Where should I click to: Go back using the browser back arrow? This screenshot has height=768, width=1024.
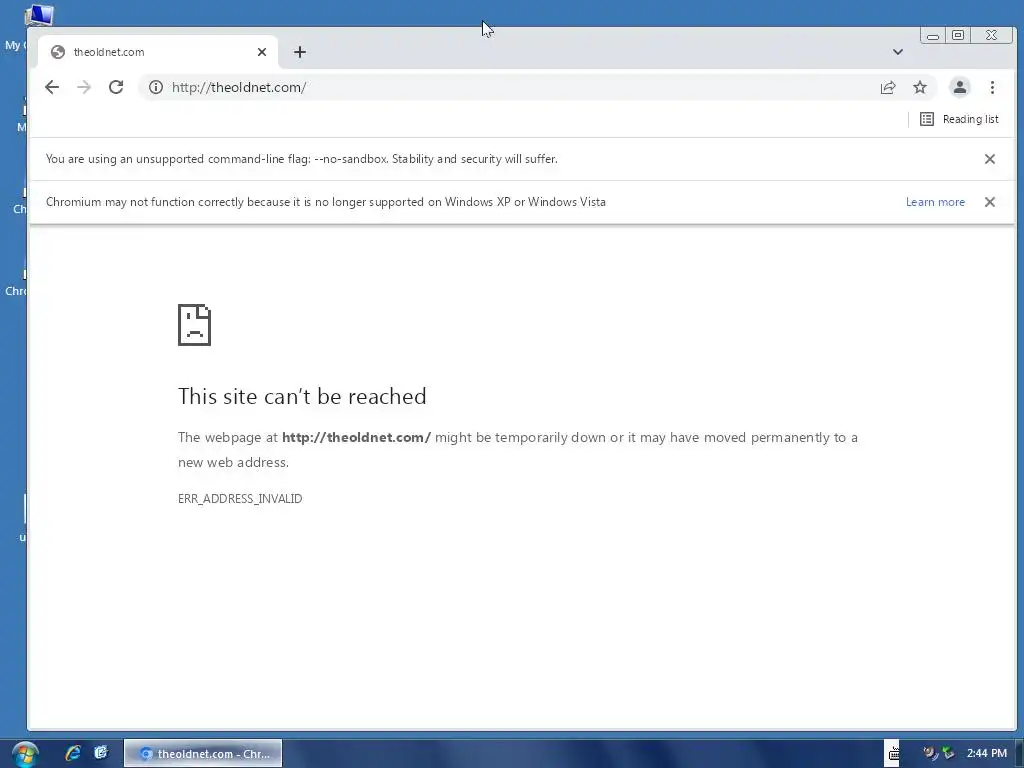[52, 88]
